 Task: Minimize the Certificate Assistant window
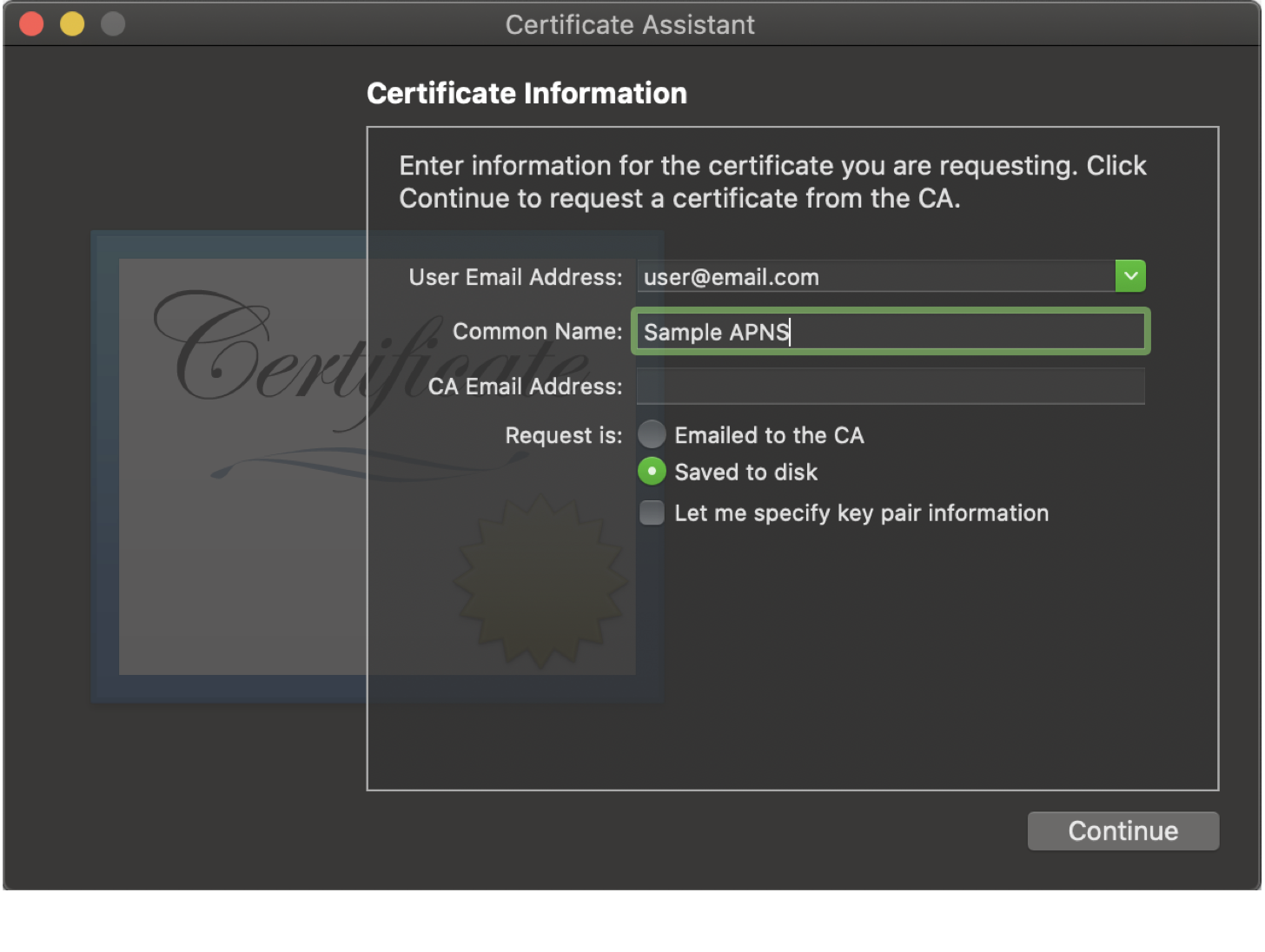72,23
